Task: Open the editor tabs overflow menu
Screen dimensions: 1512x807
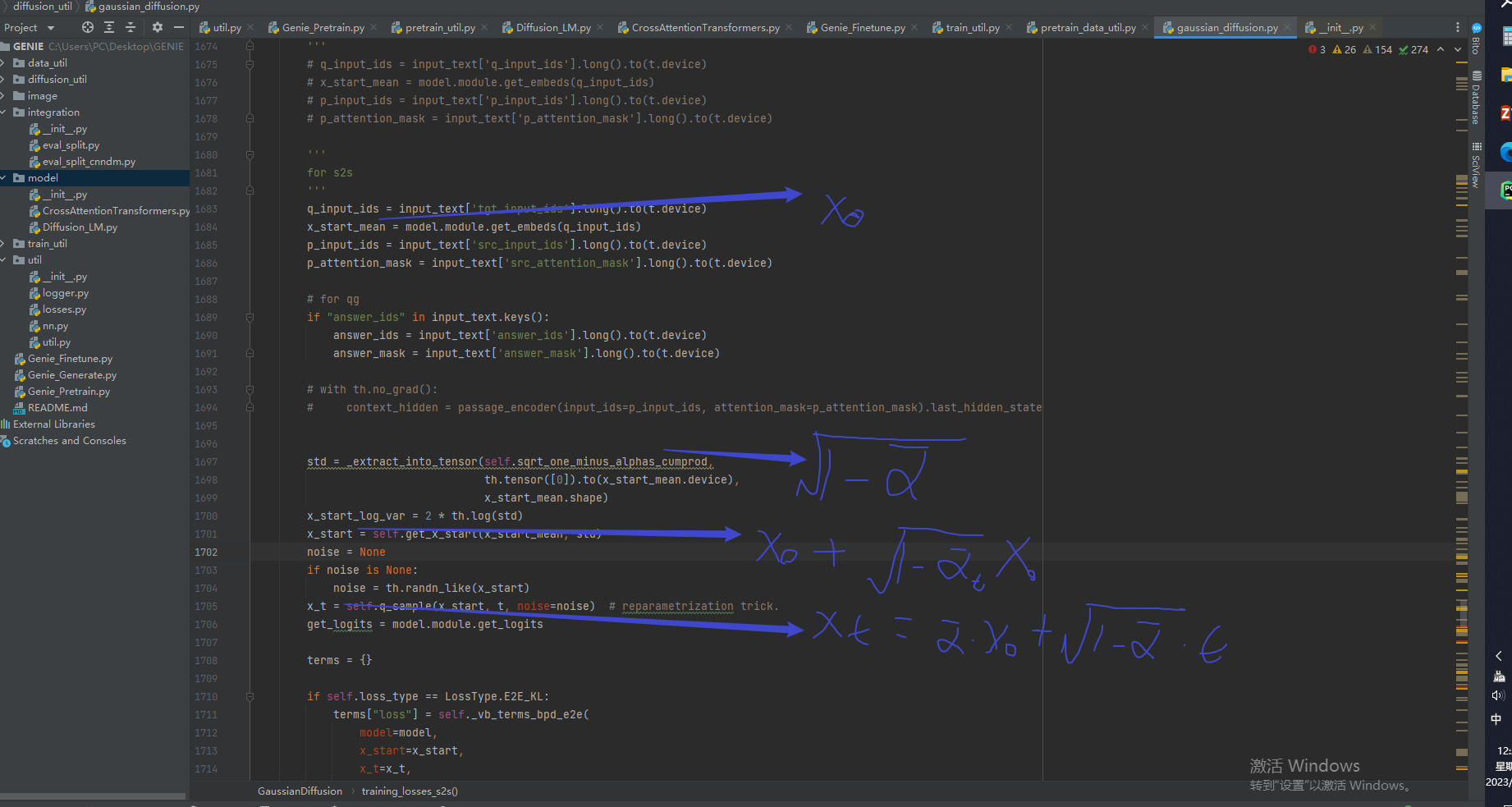Action: [x=1458, y=27]
